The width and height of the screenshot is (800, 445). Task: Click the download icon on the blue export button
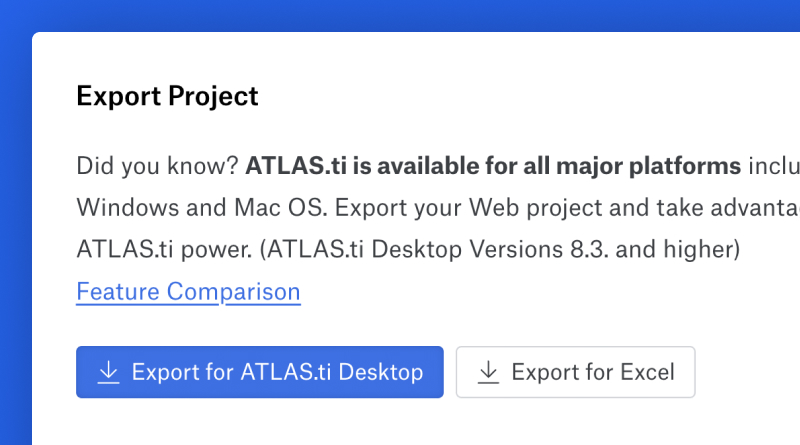108,373
